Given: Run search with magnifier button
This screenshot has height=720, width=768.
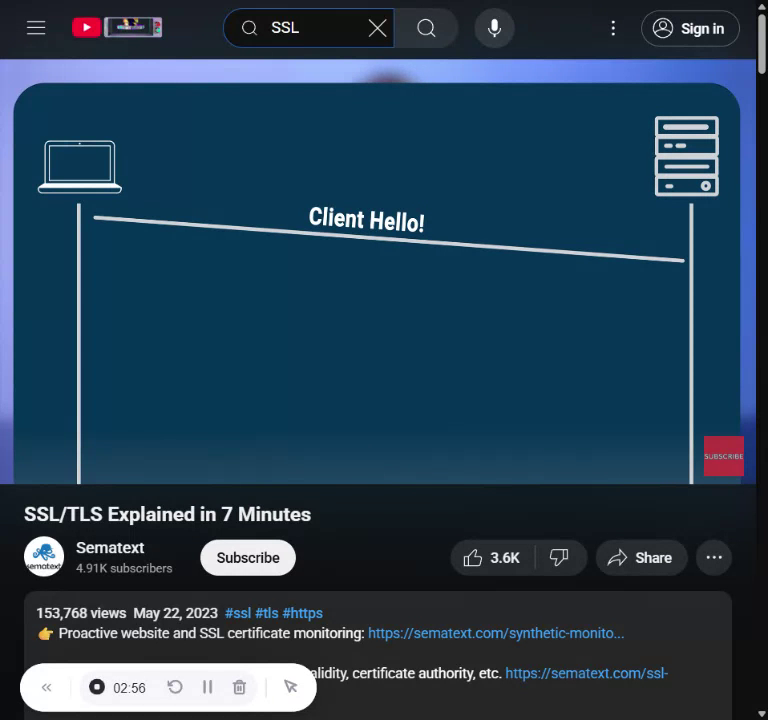Looking at the screenshot, I should 426,28.
